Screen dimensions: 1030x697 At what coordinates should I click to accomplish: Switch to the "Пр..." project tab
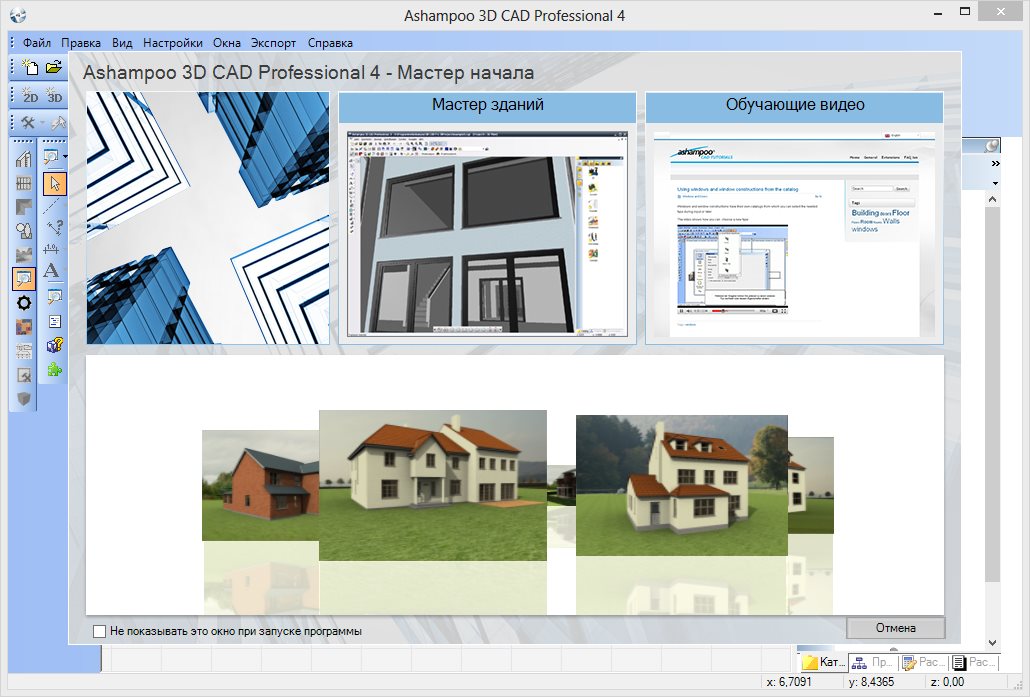click(874, 662)
